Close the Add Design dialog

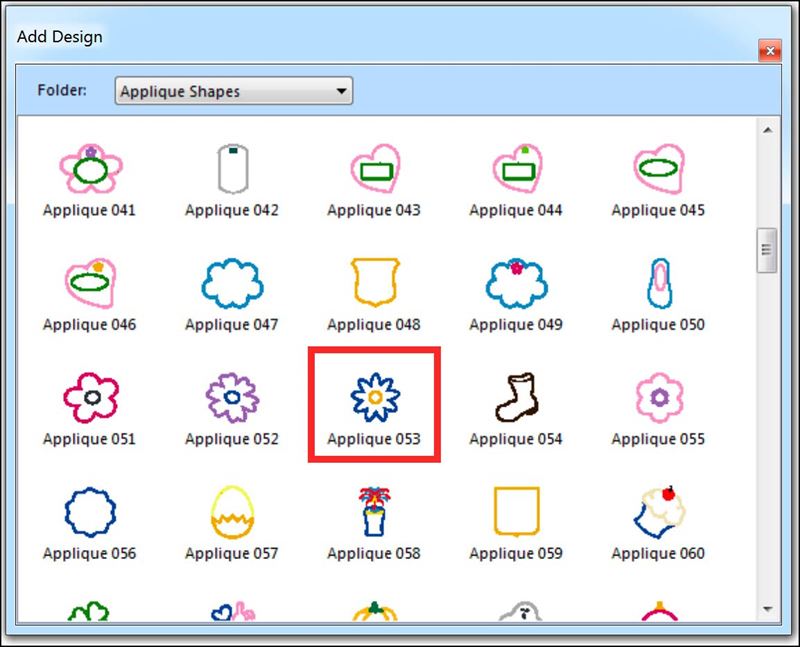pos(768,51)
